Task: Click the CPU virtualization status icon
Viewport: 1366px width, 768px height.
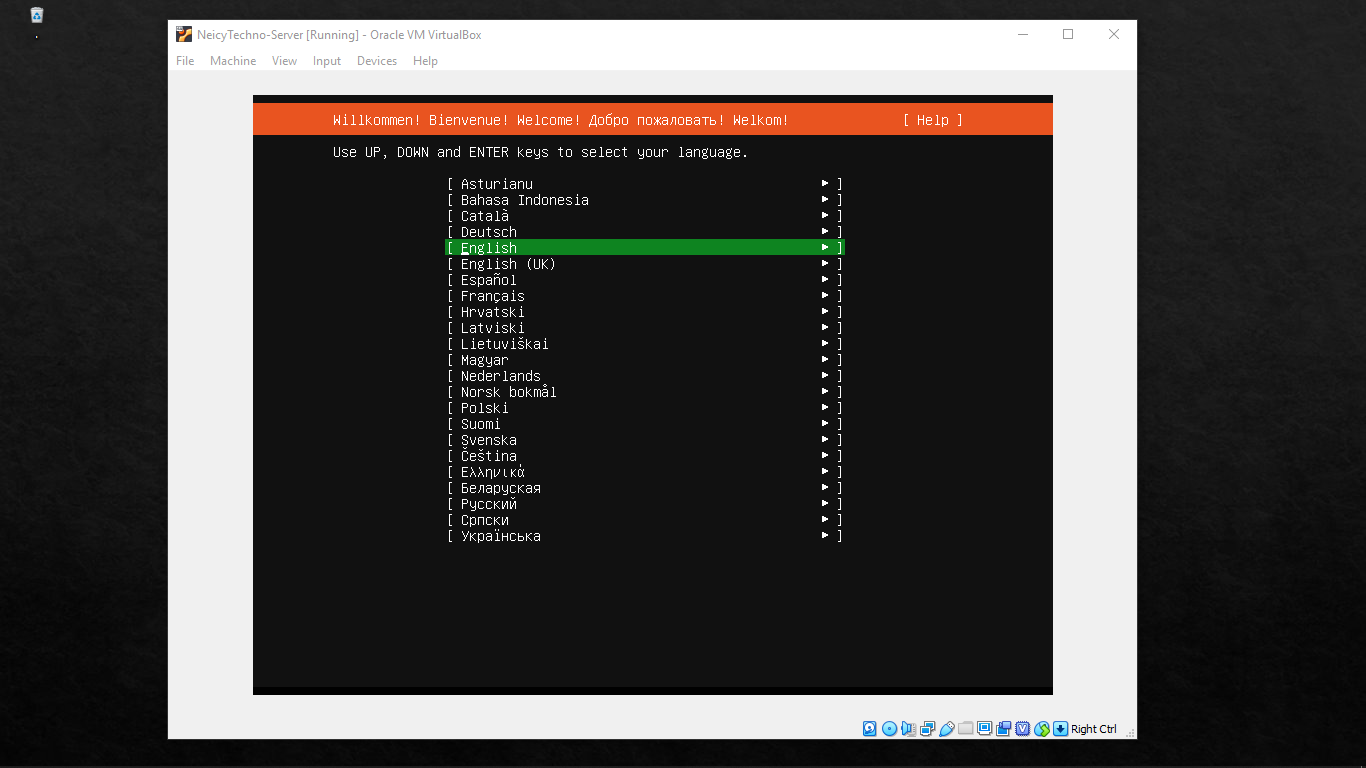Action: click(x=1022, y=729)
